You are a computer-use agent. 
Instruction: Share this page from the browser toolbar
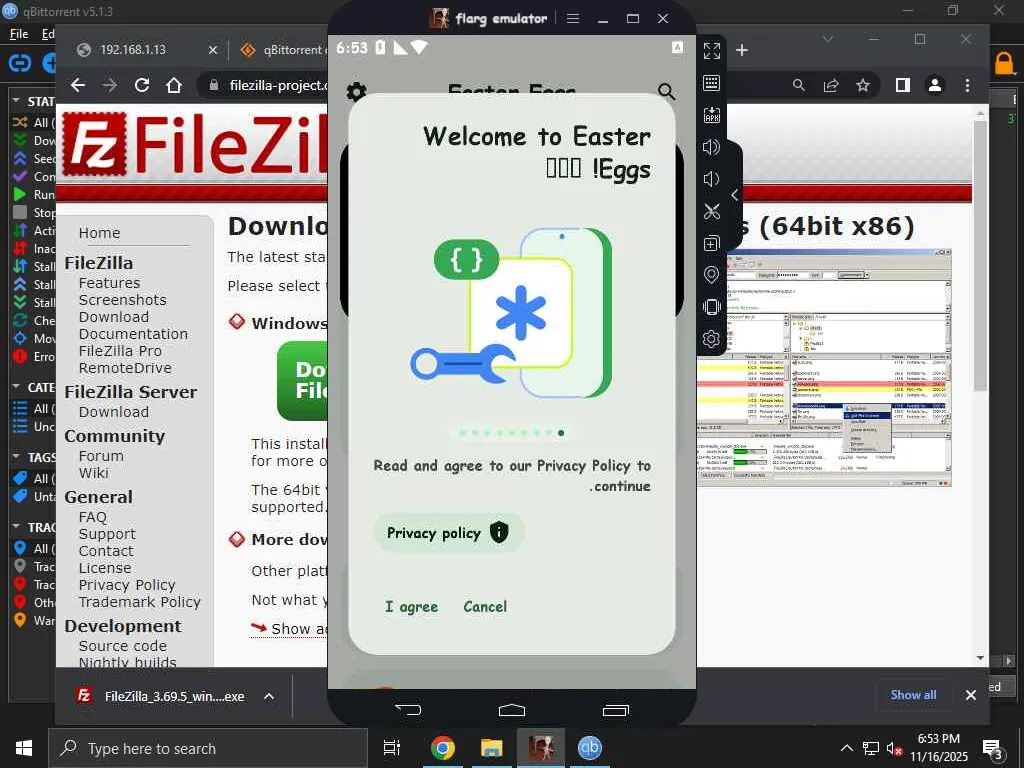831,85
